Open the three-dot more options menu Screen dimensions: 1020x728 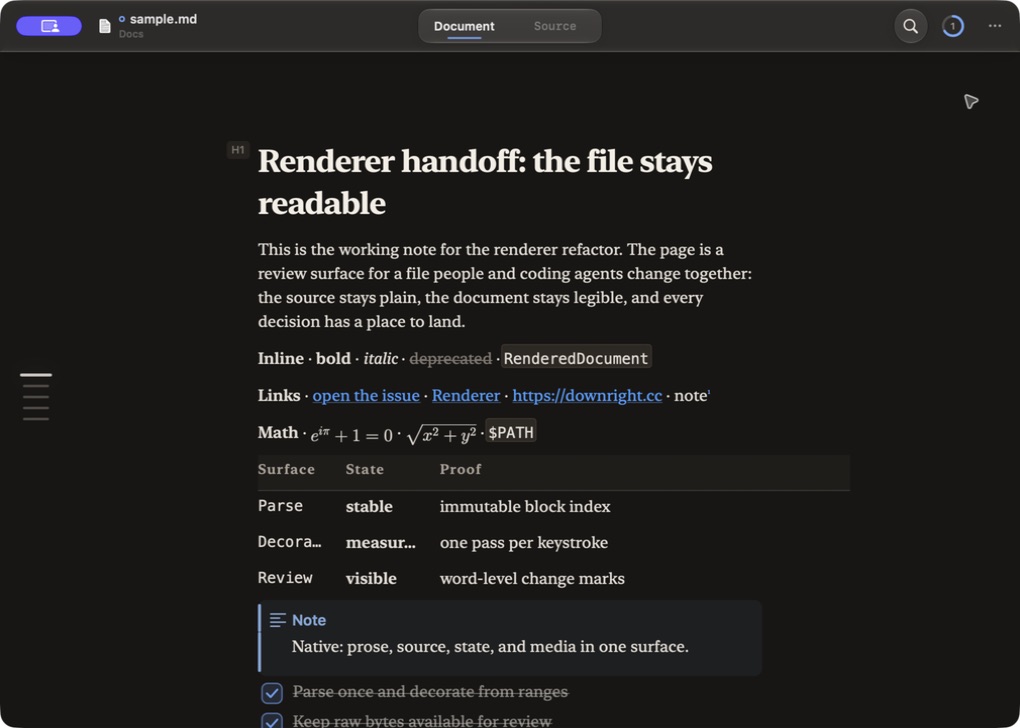coord(995,26)
